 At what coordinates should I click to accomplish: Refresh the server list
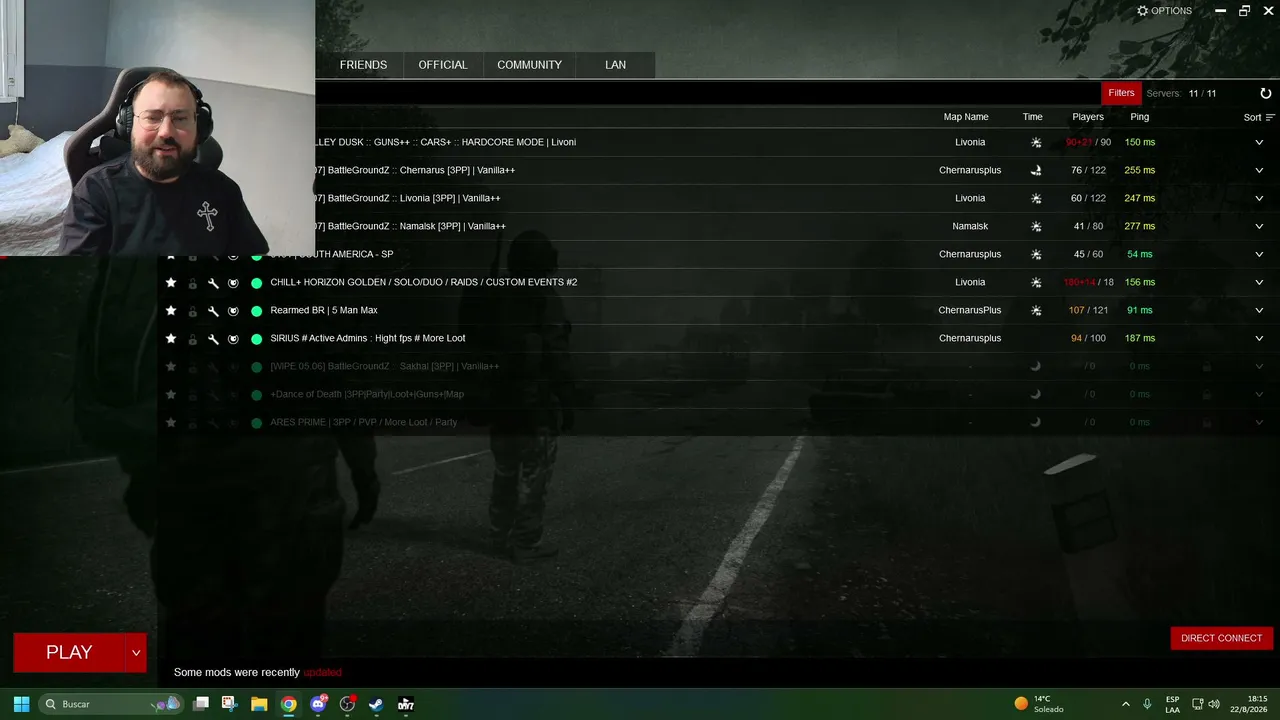[1265, 93]
